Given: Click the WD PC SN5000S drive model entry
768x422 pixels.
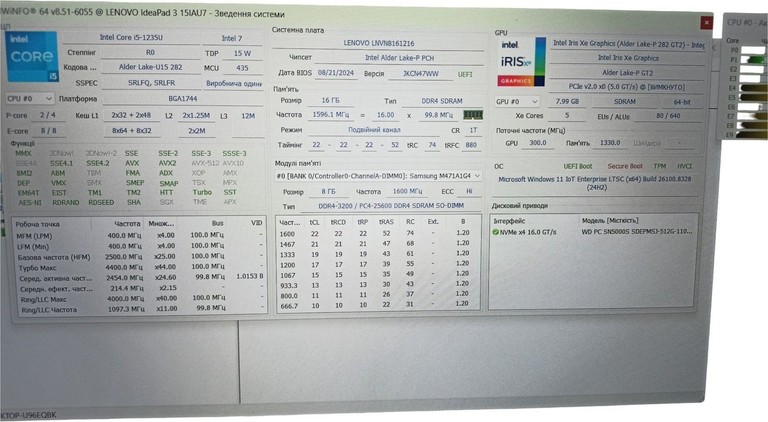Looking at the screenshot, I should [637, 232].
